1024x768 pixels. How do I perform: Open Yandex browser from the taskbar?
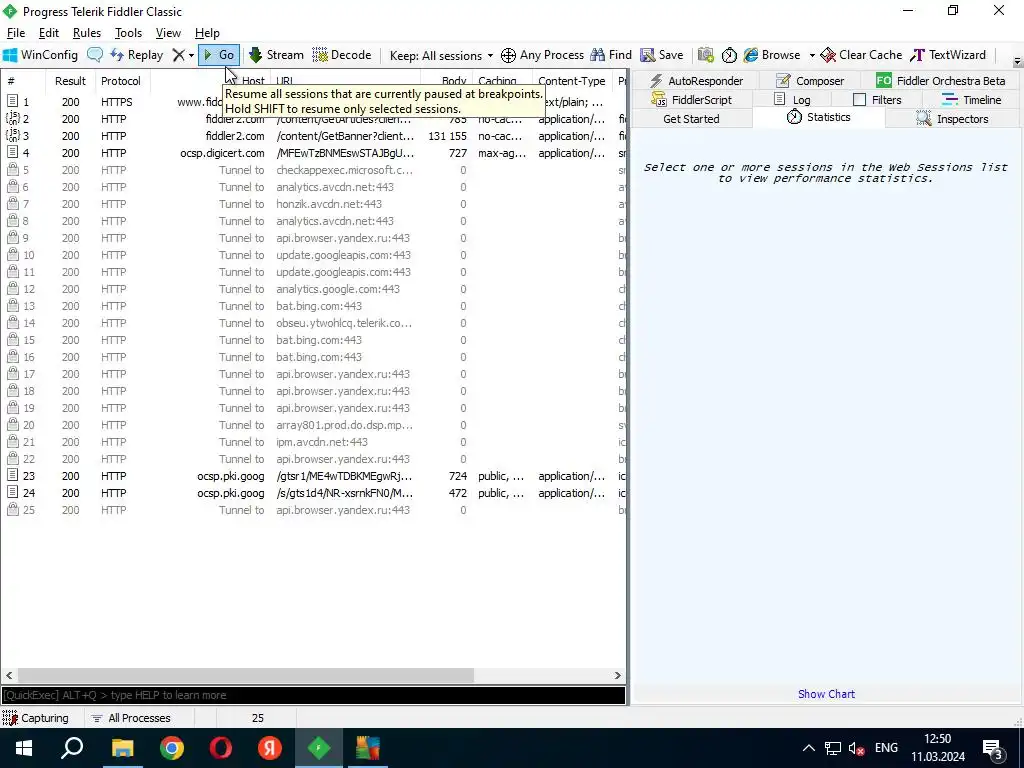[x=270, y=748]
